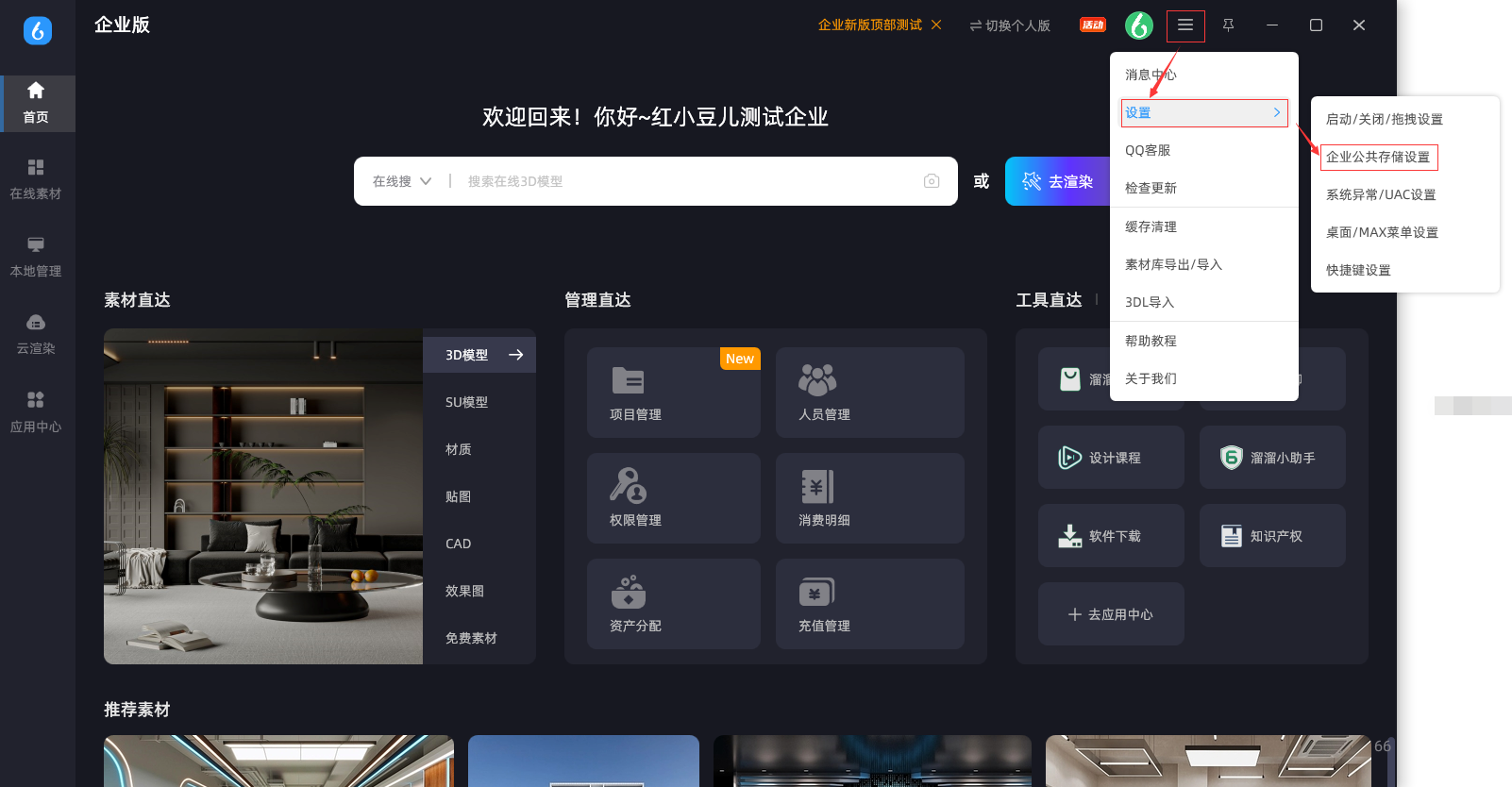This screenshot has height=787, width=1512.
Task: Dismiss the 企业新版顶部测试 banner with X
Action: (x=936, y=25)
